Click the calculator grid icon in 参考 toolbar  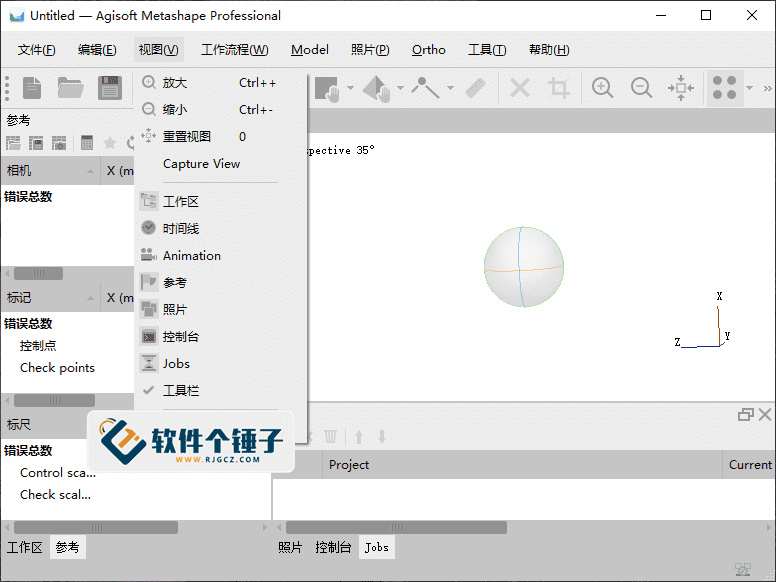[87, 143]
